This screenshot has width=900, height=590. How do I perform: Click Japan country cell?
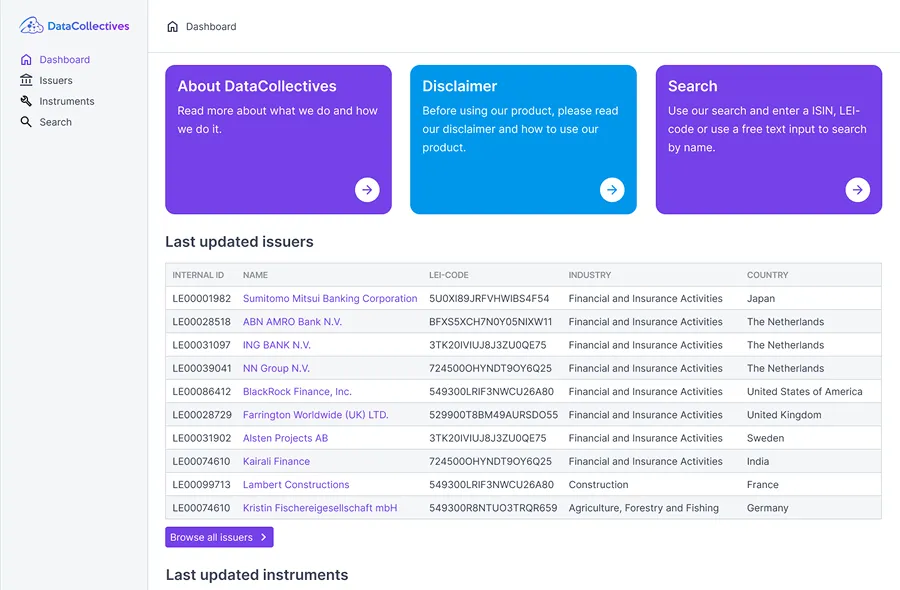coord(761,298)
